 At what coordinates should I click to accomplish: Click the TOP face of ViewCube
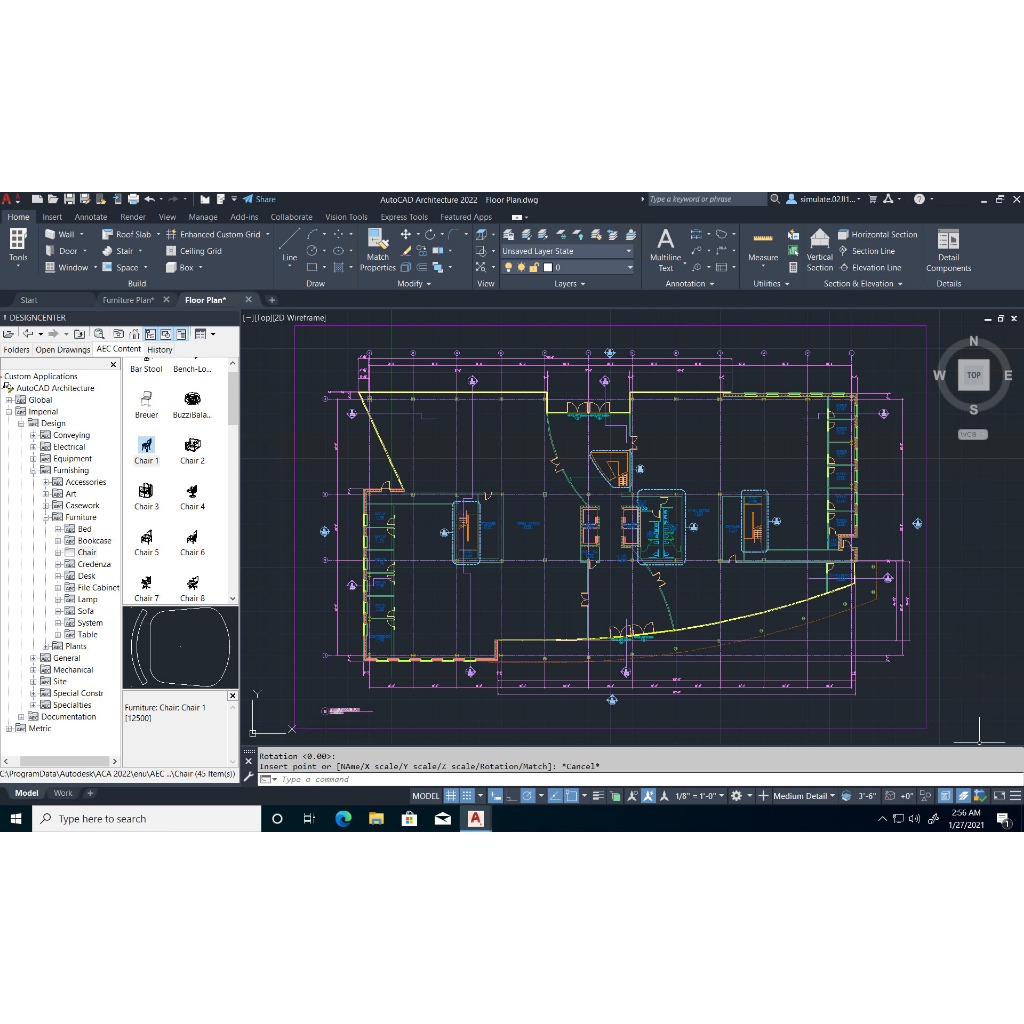(973, 376)
